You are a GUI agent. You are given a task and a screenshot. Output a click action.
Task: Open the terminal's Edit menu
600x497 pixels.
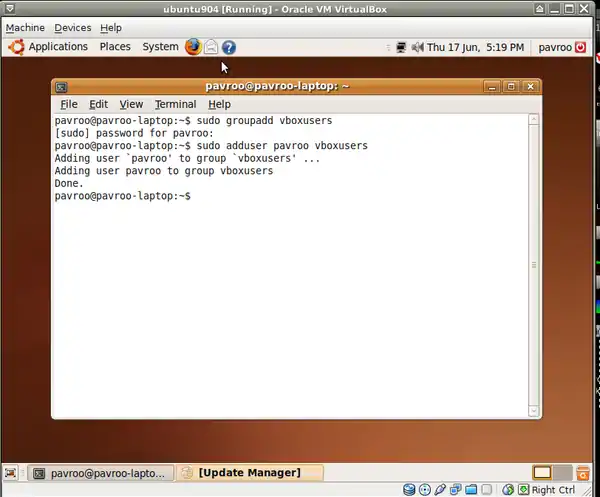tap(98, 104)
